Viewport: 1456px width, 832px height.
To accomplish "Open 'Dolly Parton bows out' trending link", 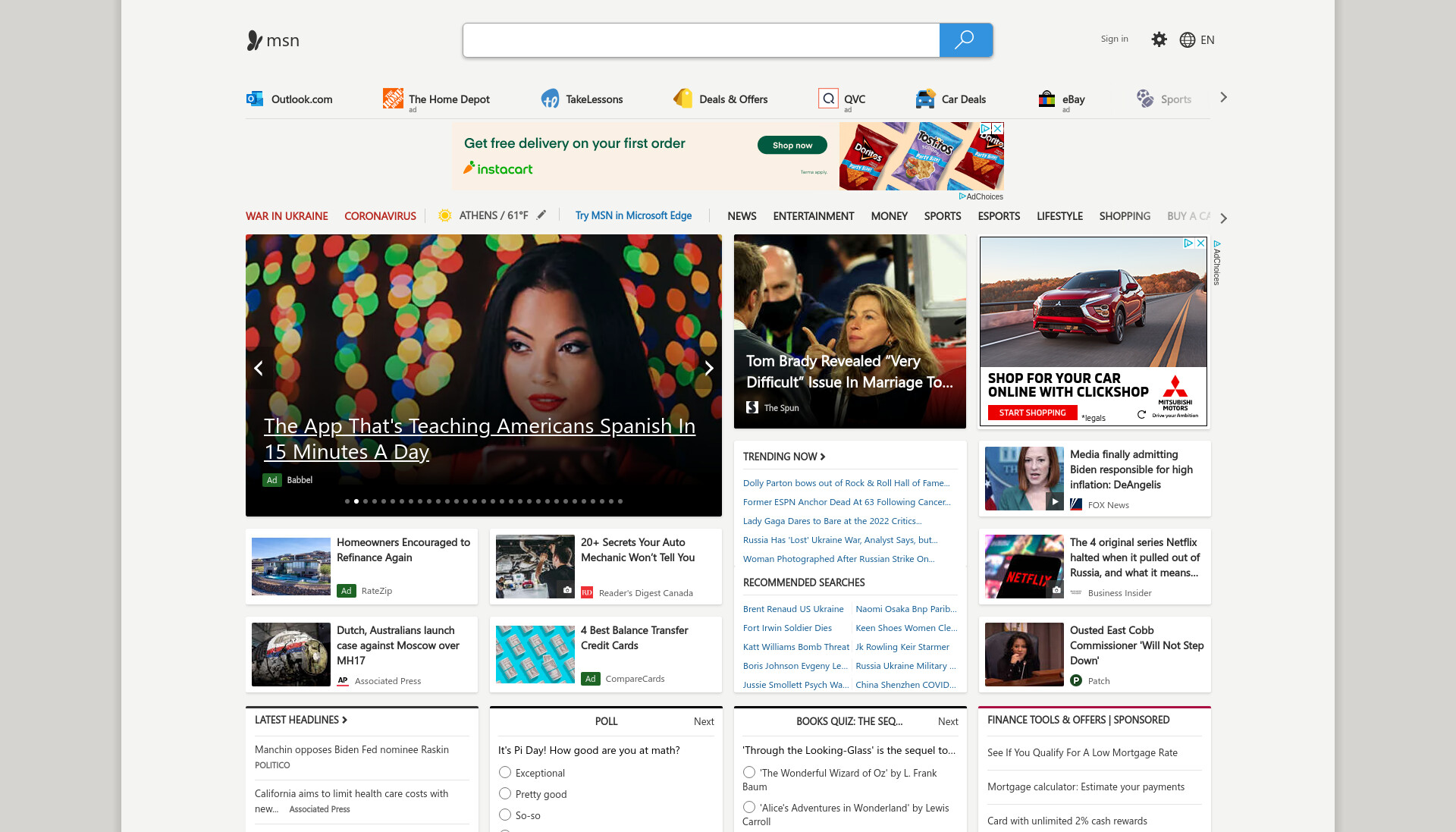I will point(846,483).
